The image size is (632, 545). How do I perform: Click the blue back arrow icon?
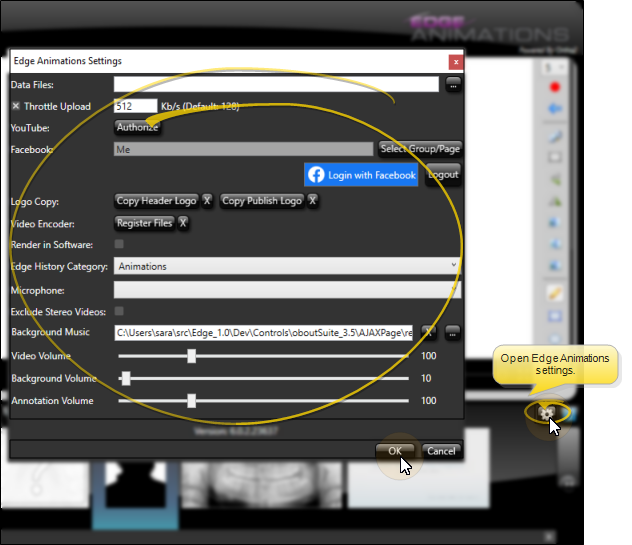[x=554, y=108]
